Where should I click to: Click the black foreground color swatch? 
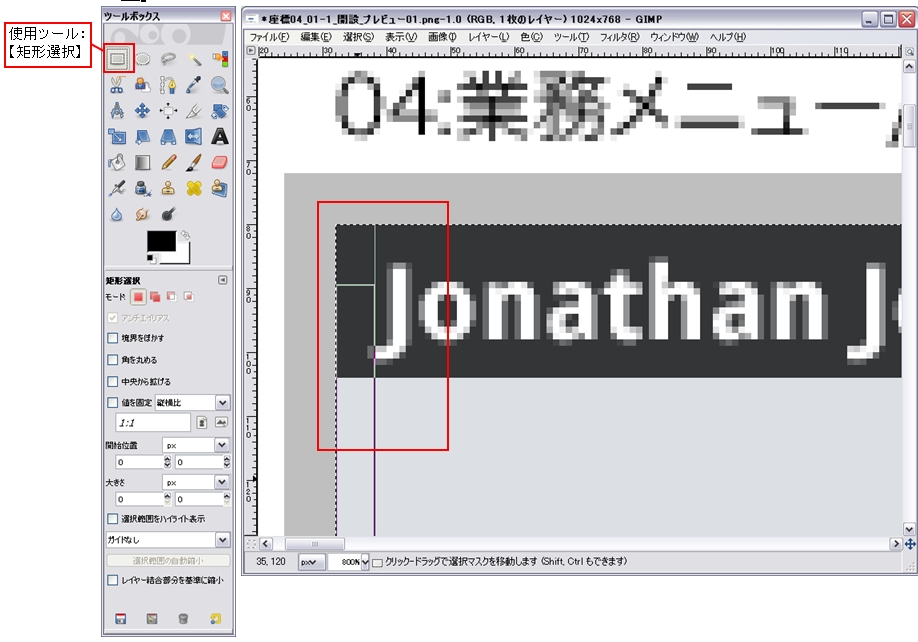[x=160, y=241]
